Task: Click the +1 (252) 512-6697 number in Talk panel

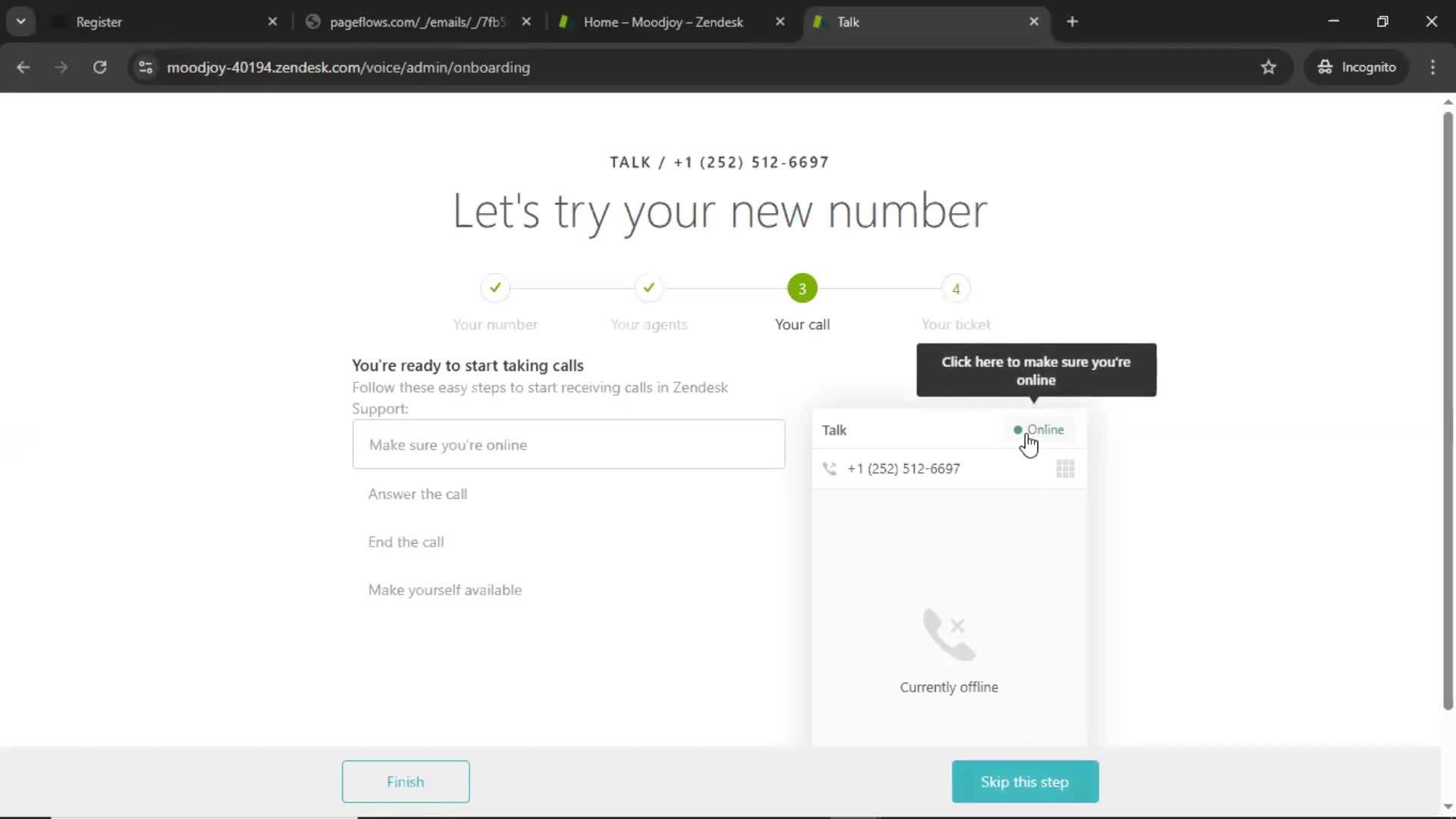Action: click(904, 469)
